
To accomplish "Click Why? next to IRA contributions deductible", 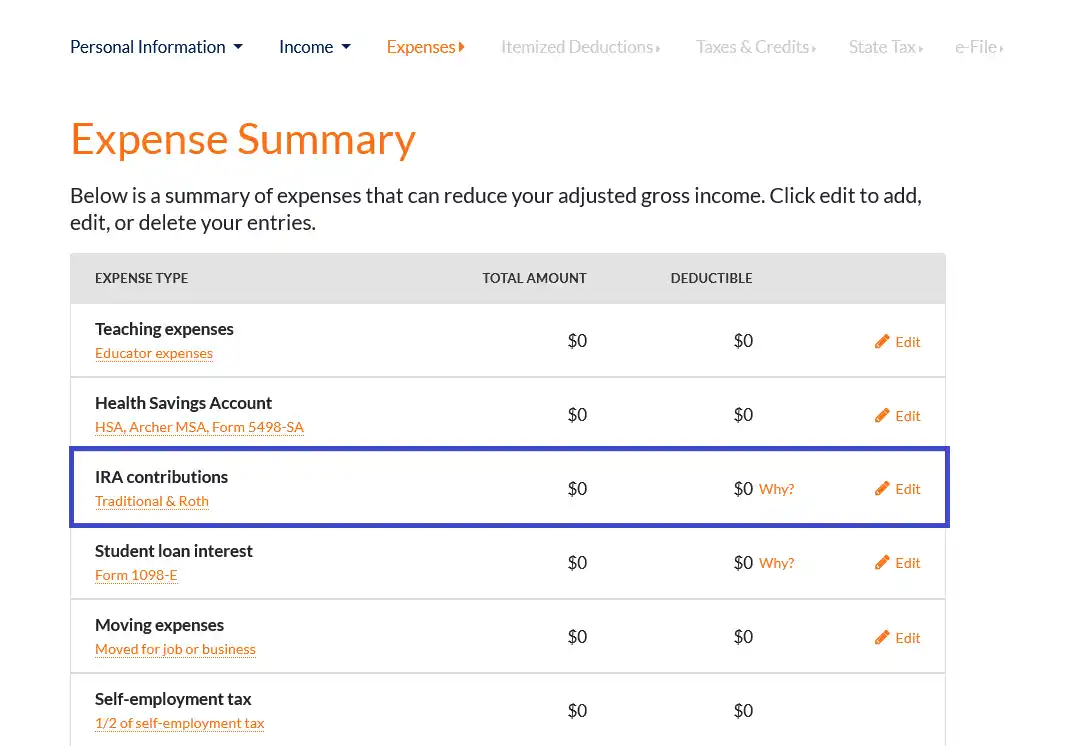I will (x=778, y=489).
